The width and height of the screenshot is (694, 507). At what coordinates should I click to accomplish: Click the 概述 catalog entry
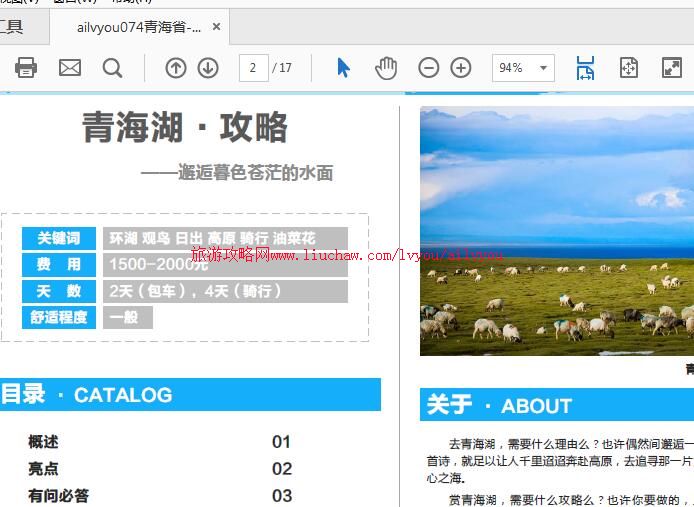[x=43, y=442]
